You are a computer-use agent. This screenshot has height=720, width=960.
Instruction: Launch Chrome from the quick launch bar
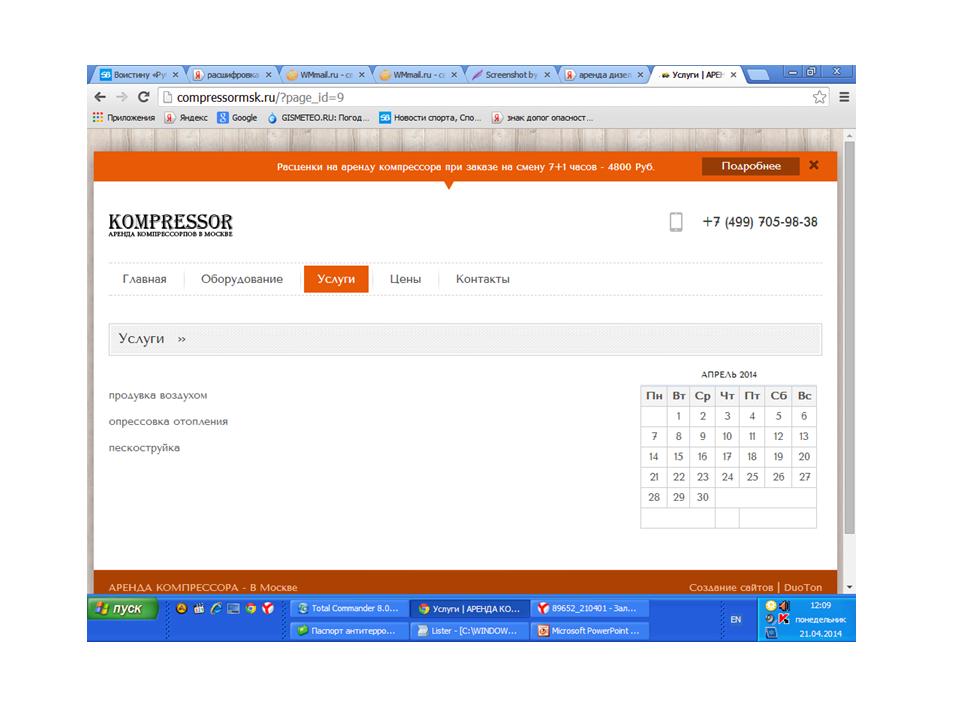(x=250, y=609)
